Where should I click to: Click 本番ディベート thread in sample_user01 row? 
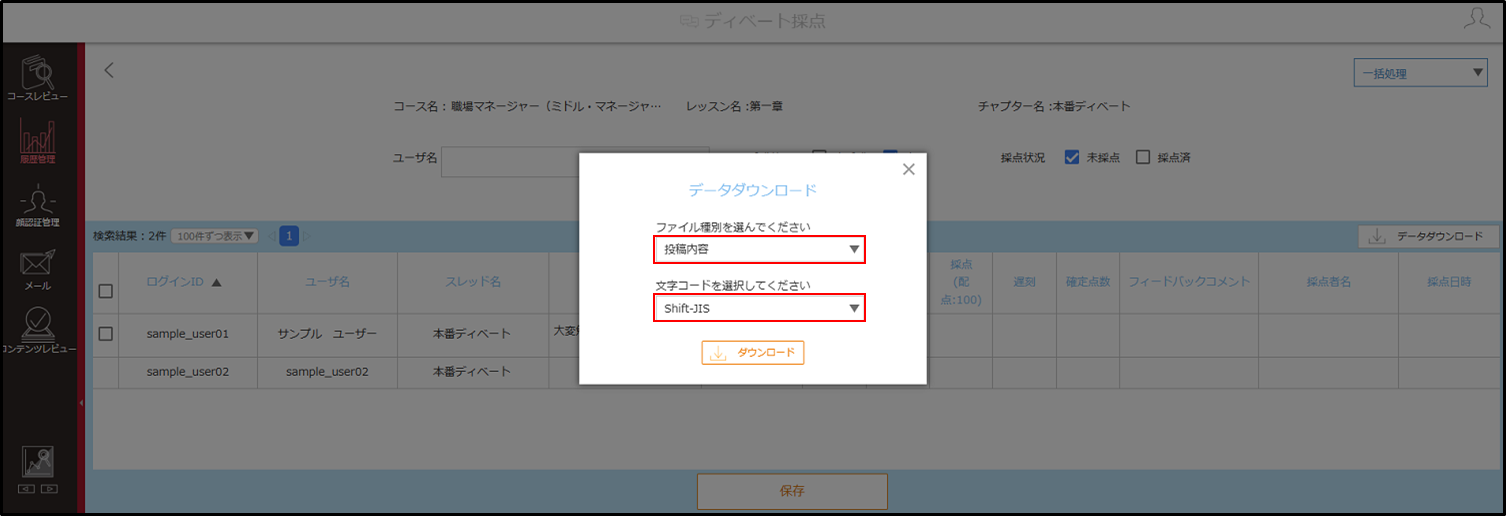(x=472, y=334)
